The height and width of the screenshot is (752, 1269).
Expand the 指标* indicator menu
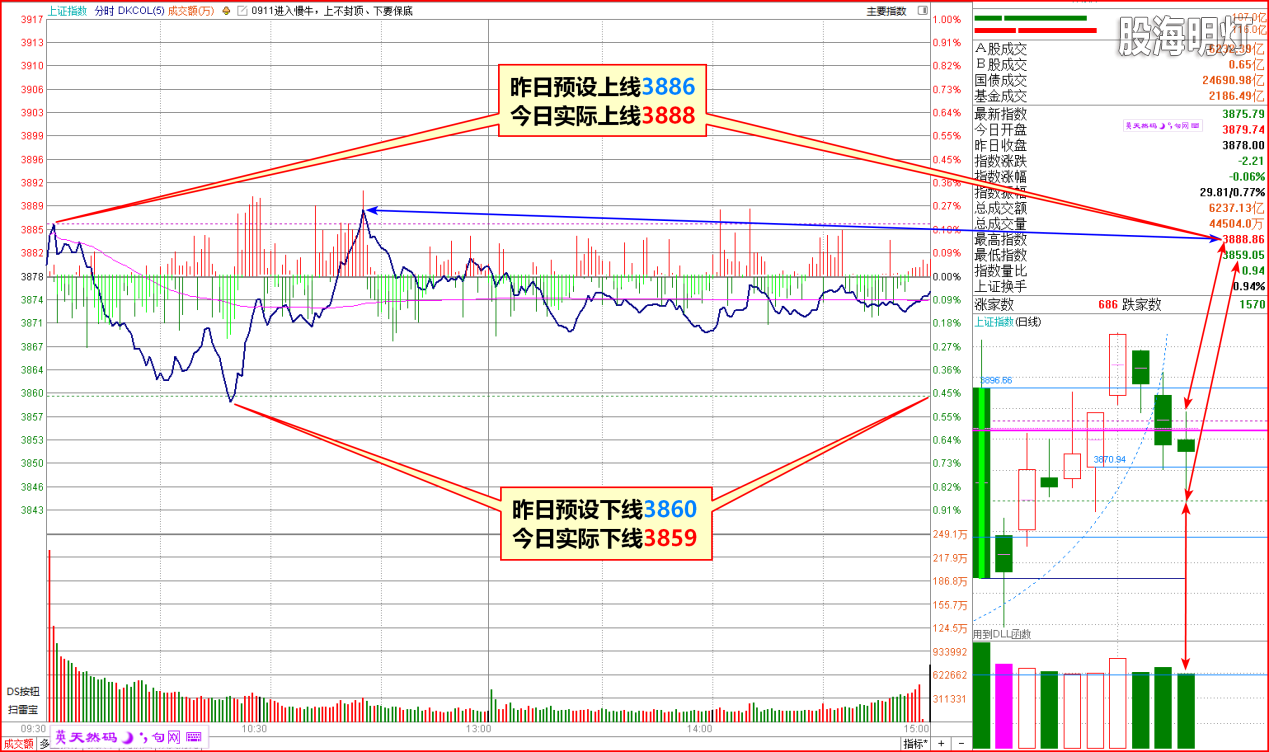pyautogui.click(x=915, y=744)
